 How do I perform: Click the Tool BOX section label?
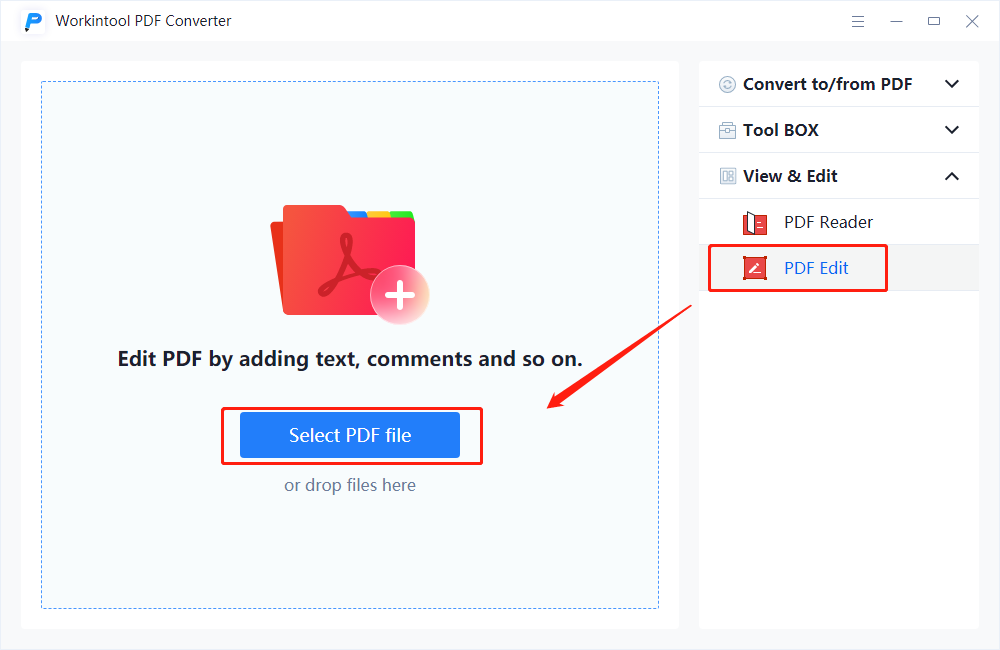click(781, 130)
